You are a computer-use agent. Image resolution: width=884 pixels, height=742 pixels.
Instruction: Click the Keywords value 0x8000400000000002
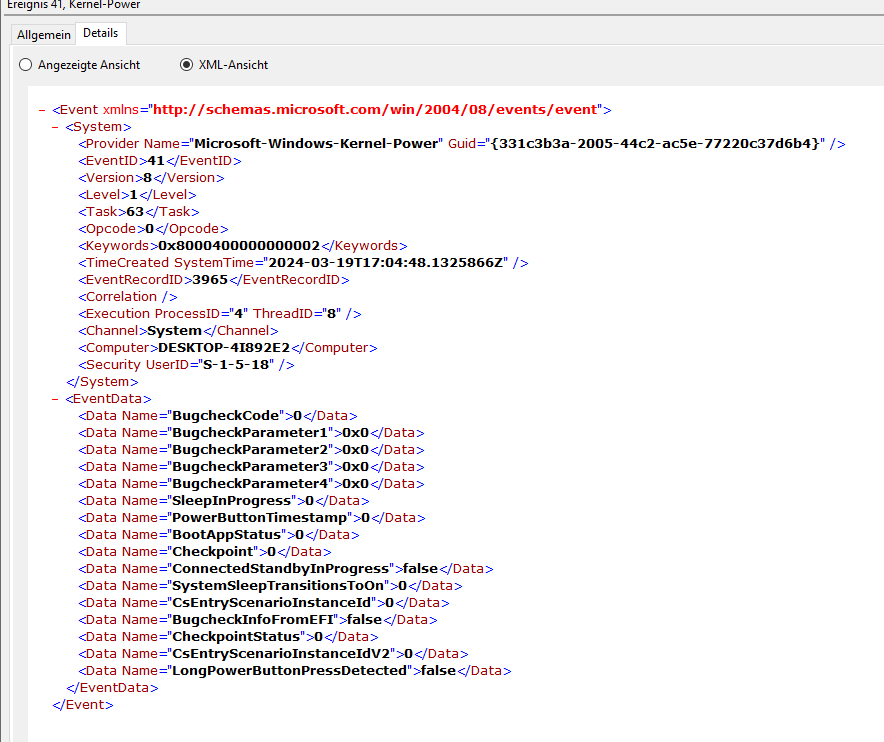[239, 246]
